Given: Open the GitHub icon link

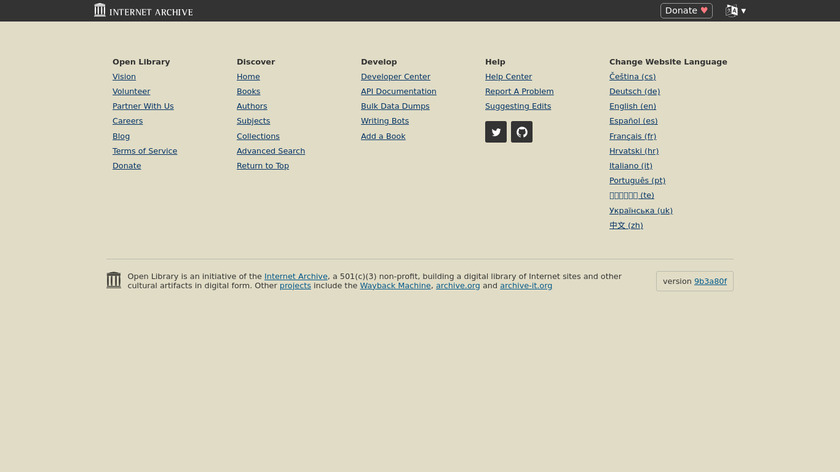Looking at the screenshot, I should [x=521, y=132].
